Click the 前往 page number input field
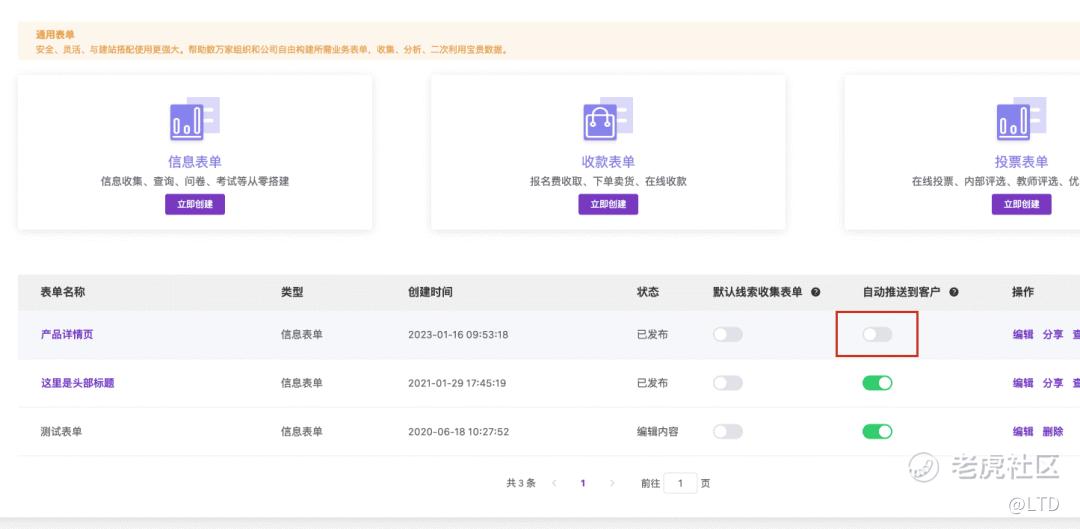Viewport: 1080px width, 529px height. coord(681,484)
